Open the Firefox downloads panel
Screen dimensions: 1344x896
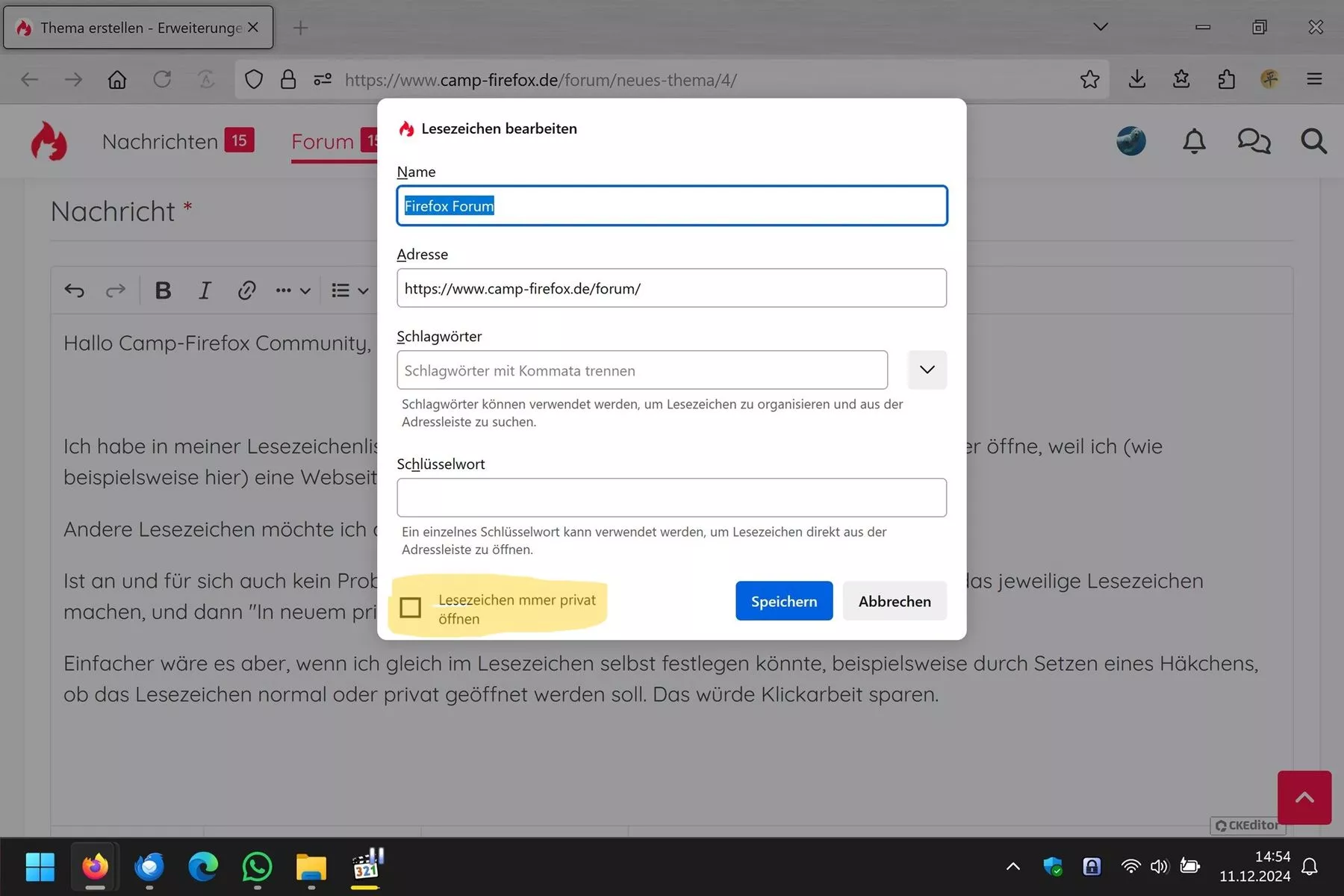[x=1137, y=79]
